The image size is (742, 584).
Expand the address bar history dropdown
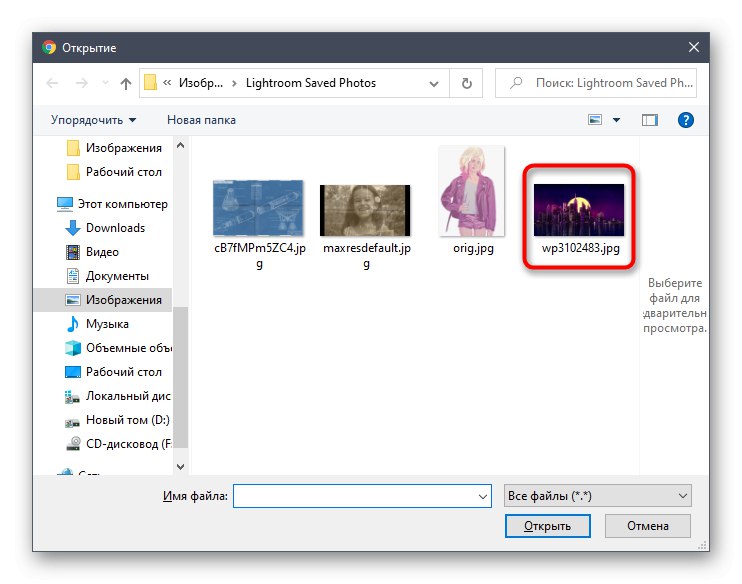tap(433, 84)
